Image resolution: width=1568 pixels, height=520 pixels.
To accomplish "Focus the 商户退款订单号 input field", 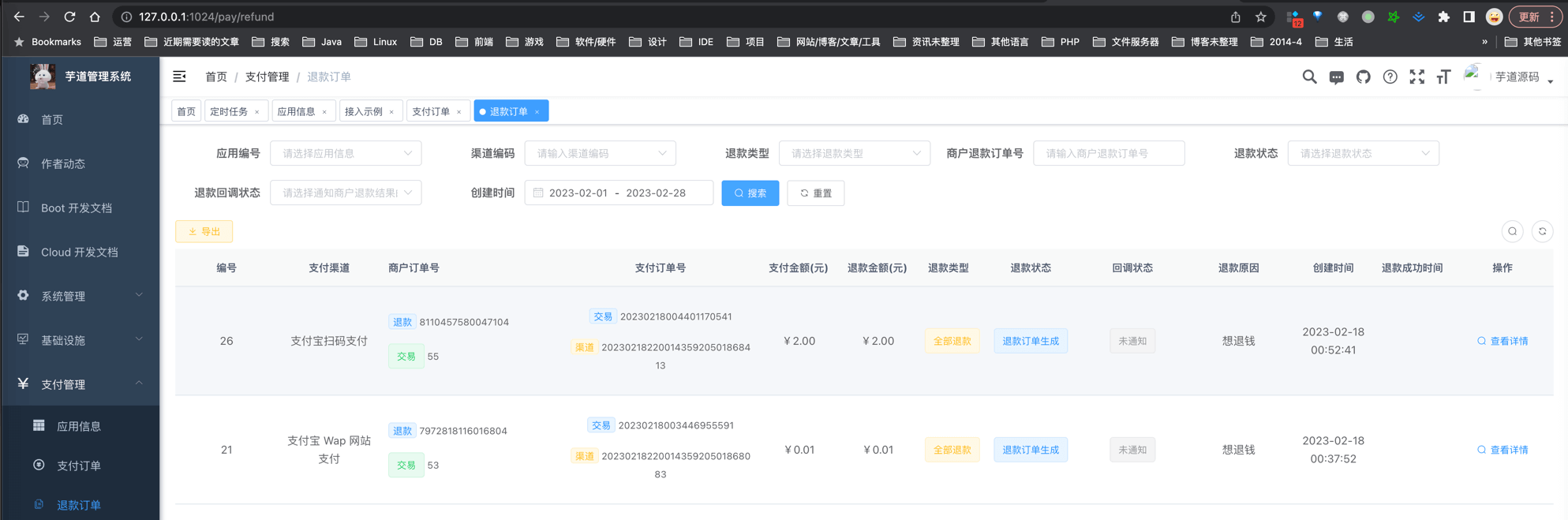I will click(1108, 153).
